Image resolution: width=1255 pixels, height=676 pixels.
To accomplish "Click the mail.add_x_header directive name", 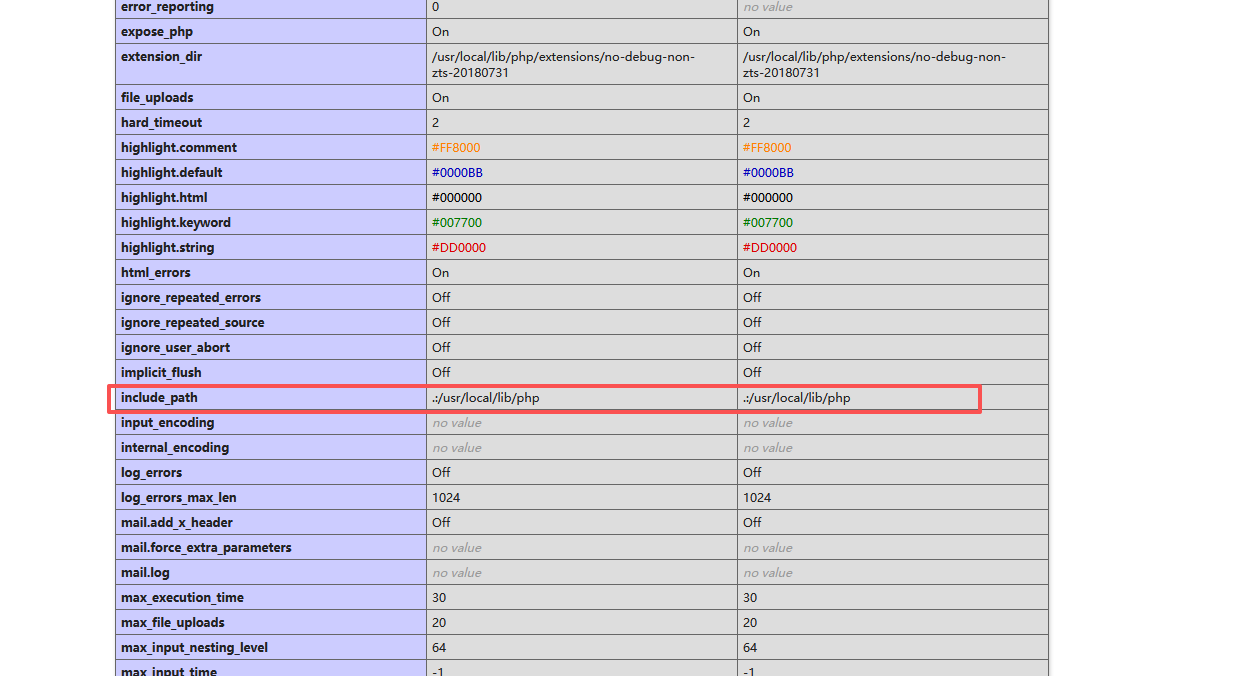I will [x=178, y=523].
